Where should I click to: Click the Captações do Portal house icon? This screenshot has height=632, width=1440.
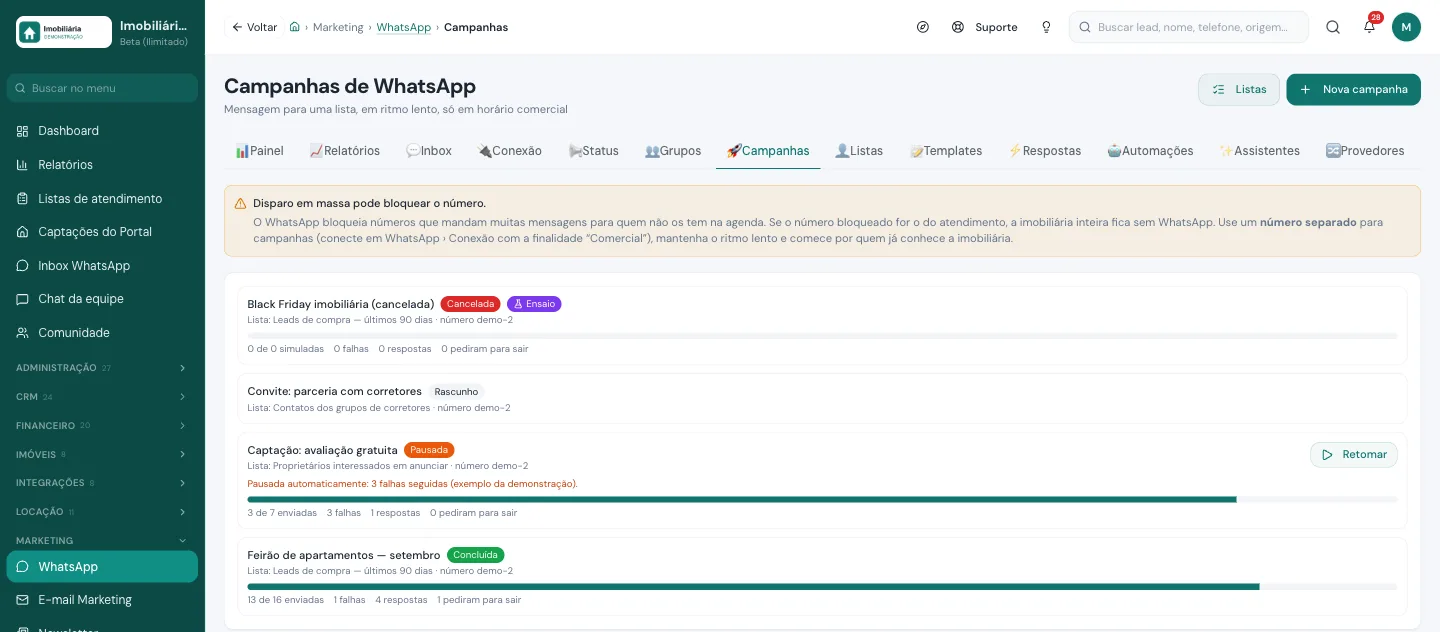pos(23,232)
